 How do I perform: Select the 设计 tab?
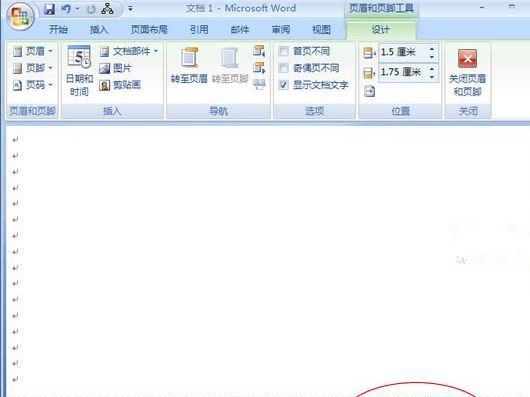[x=381, y=30]
